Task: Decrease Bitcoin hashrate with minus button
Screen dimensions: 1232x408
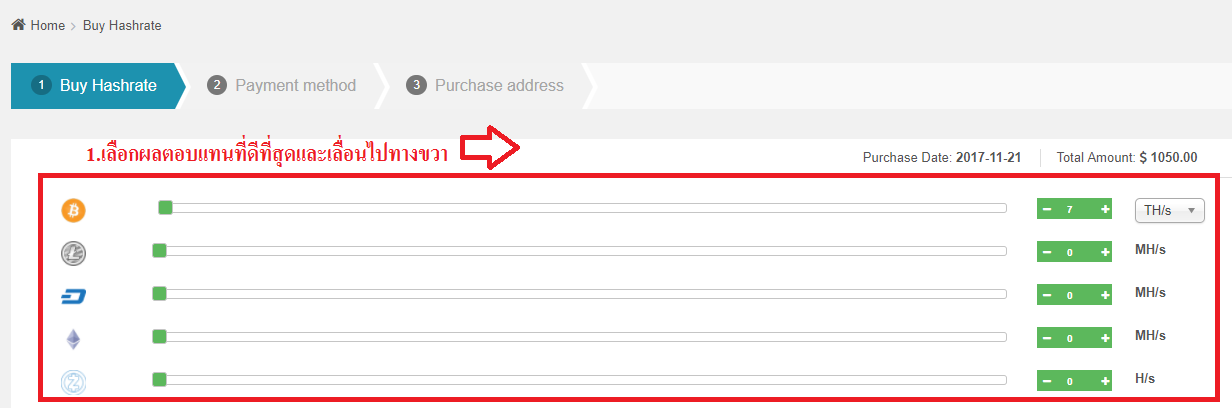Action: tap(1046, 209)
